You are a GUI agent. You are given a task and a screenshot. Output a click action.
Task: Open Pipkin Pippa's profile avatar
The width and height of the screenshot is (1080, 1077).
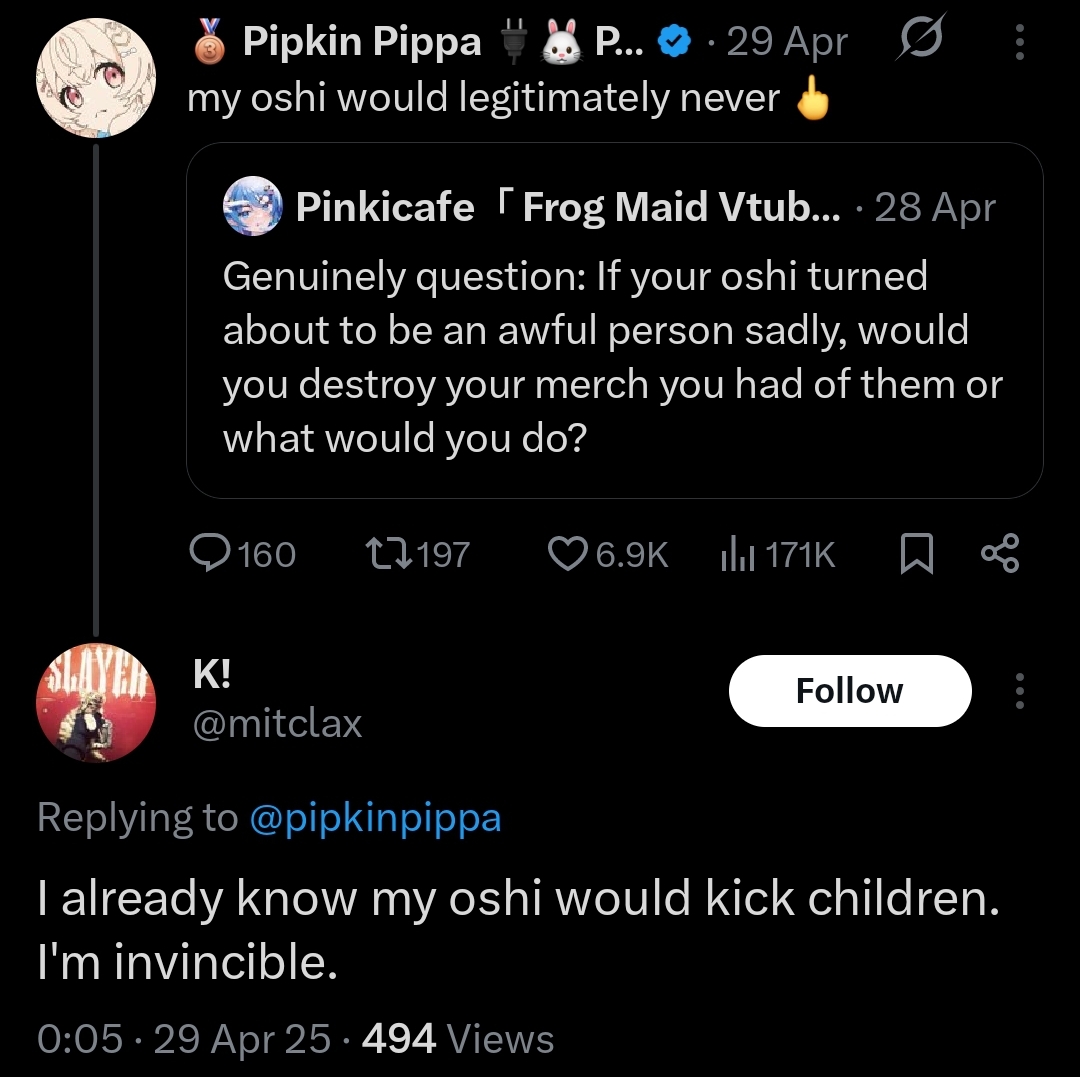pyautogui.click(x=96, y=76)
